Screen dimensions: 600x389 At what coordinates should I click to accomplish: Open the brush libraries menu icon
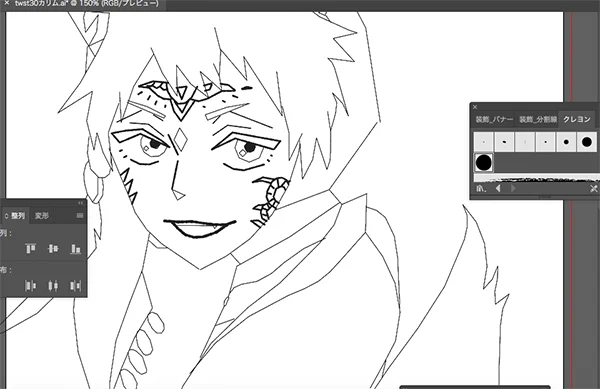tap(481, 189)
